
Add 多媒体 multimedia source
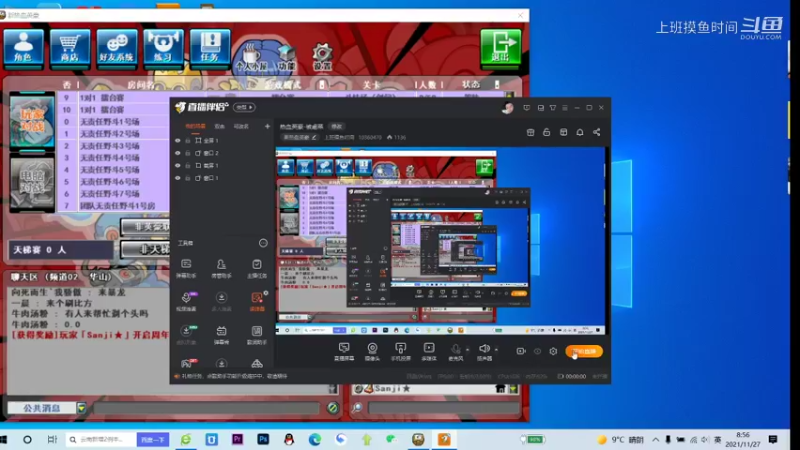[429, 352]
